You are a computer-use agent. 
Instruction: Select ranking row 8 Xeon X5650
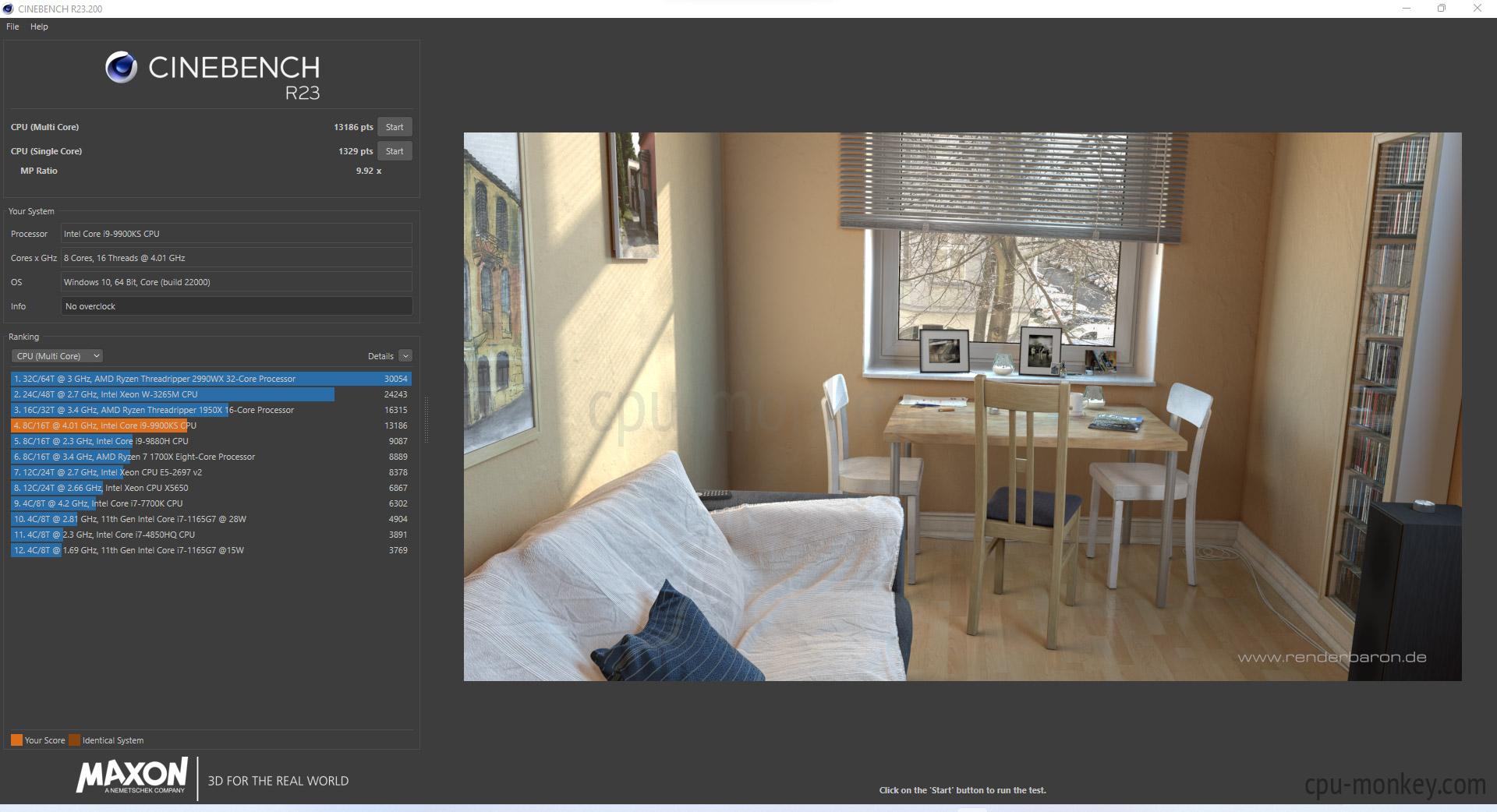pos(211,488)
